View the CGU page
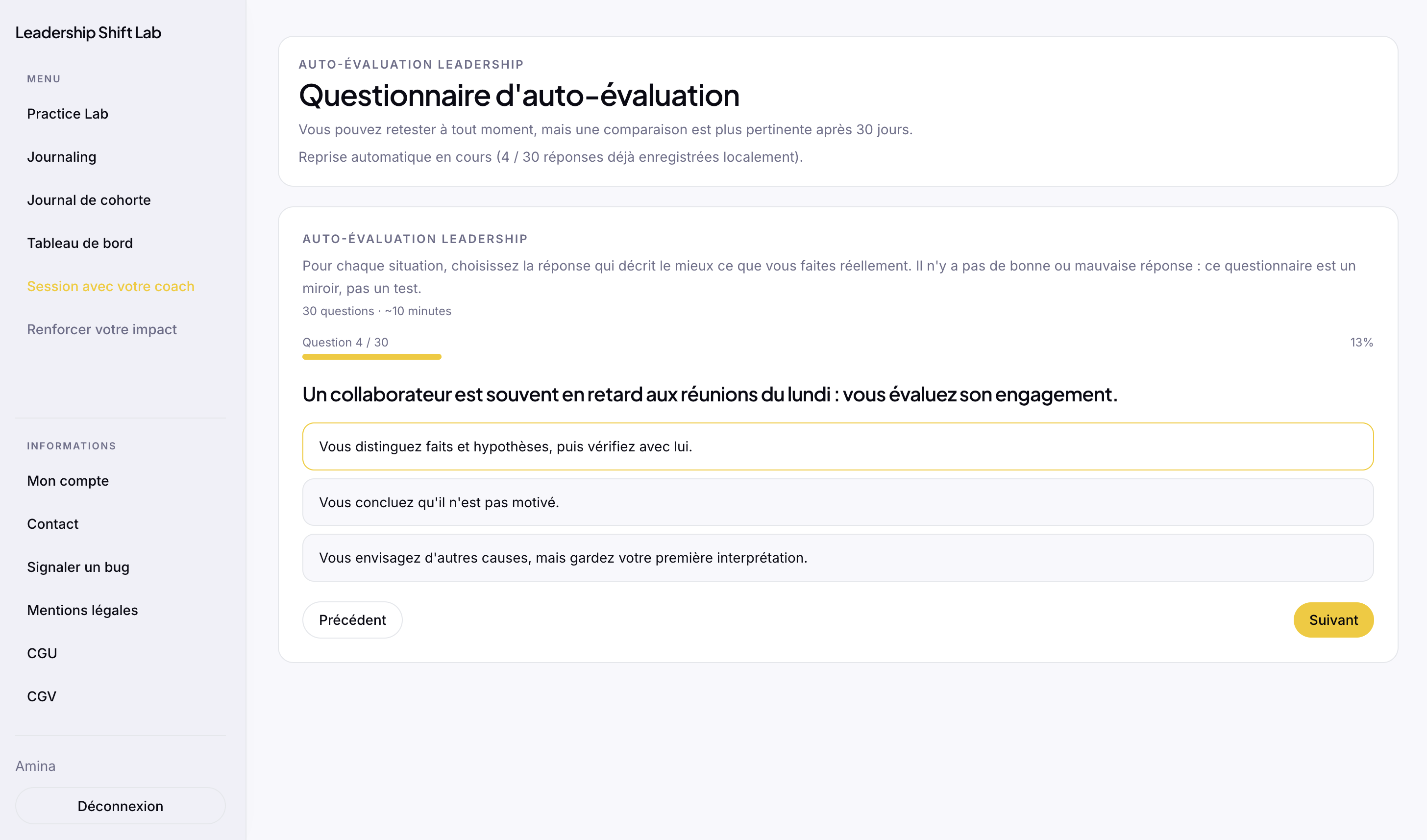 (x=42, y=653)
